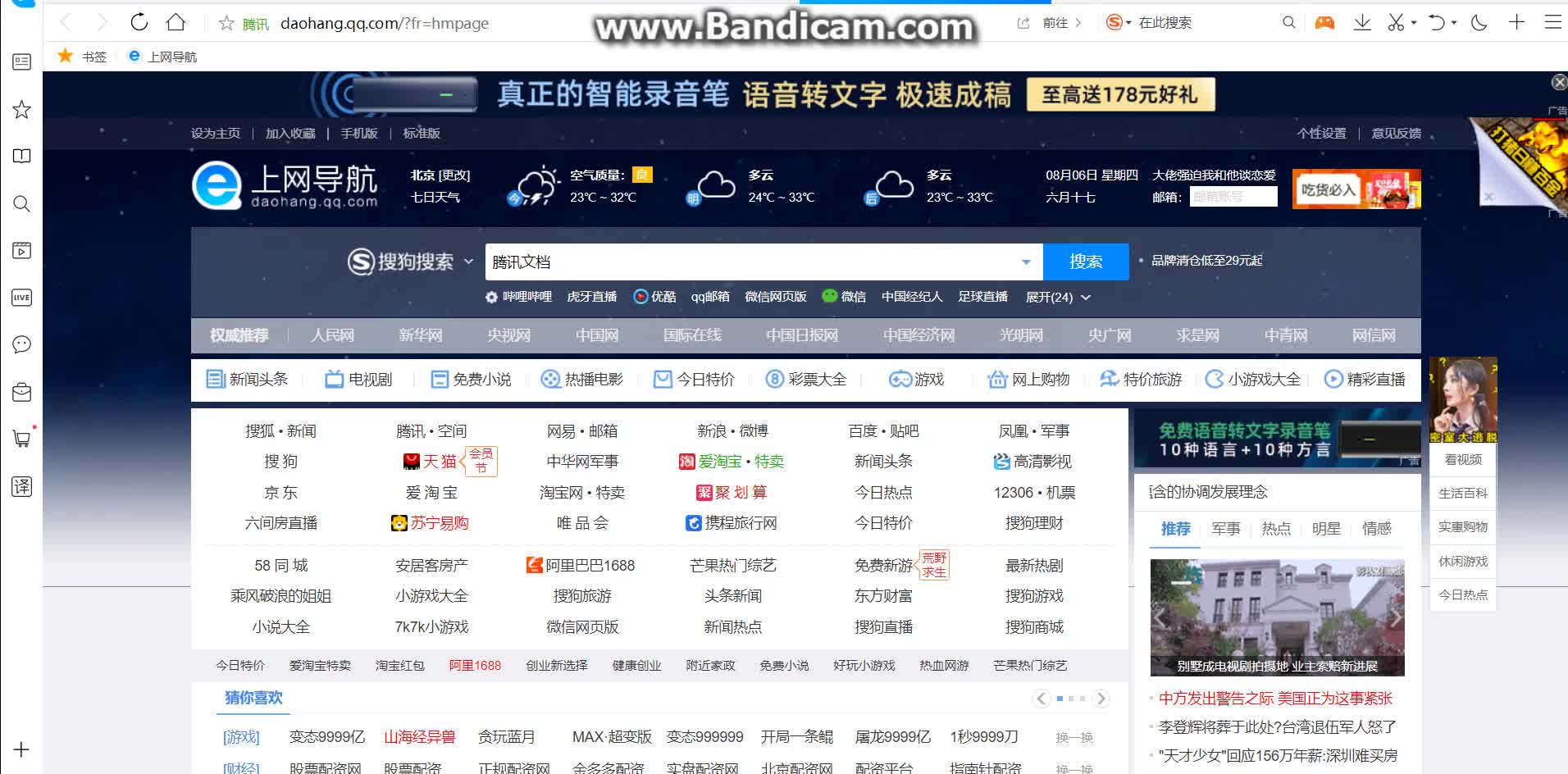
Task: Open the villa news thumbnail image
Action: tap(1277, 617)
